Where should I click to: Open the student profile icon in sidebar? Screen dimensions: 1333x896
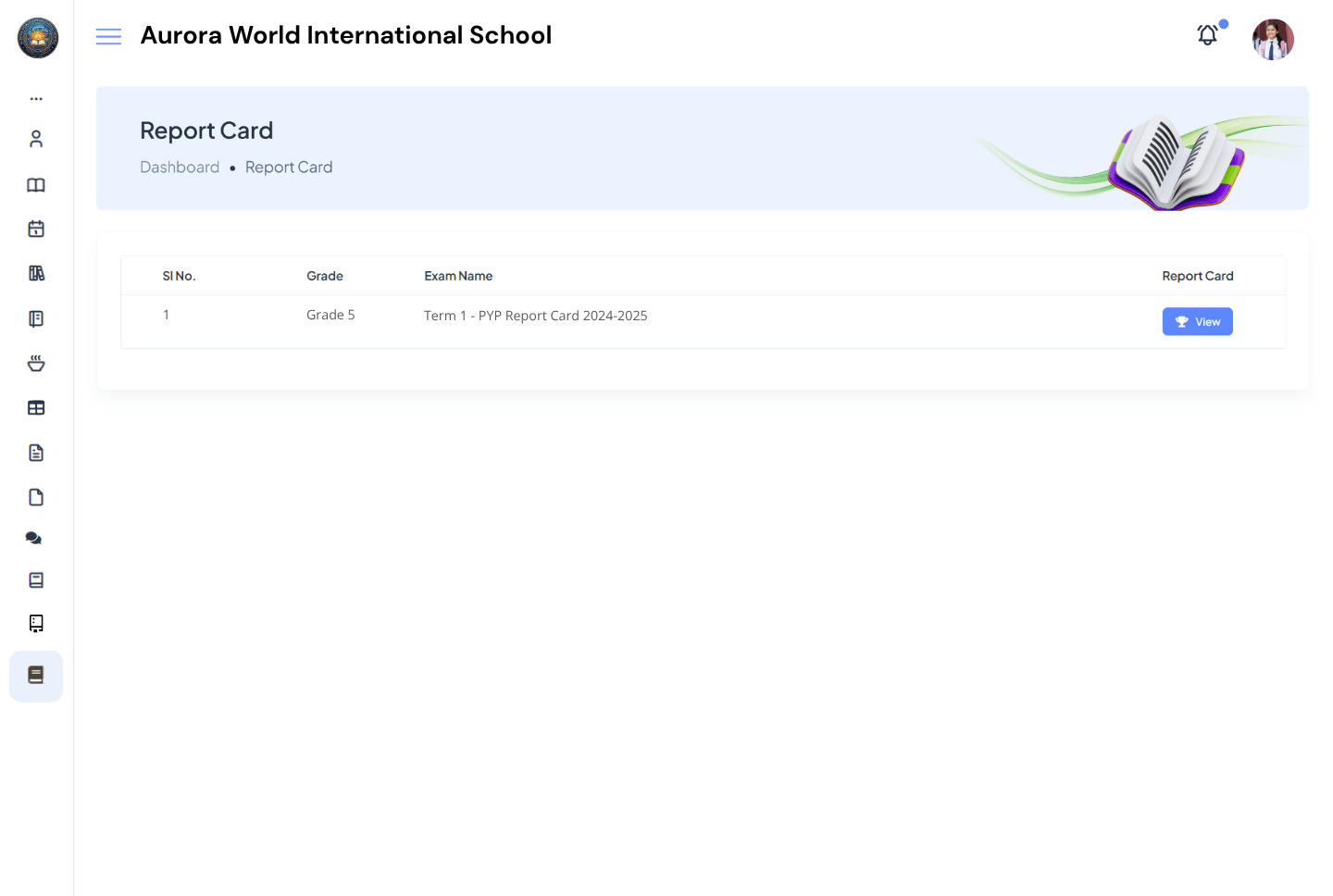point(36,138)
